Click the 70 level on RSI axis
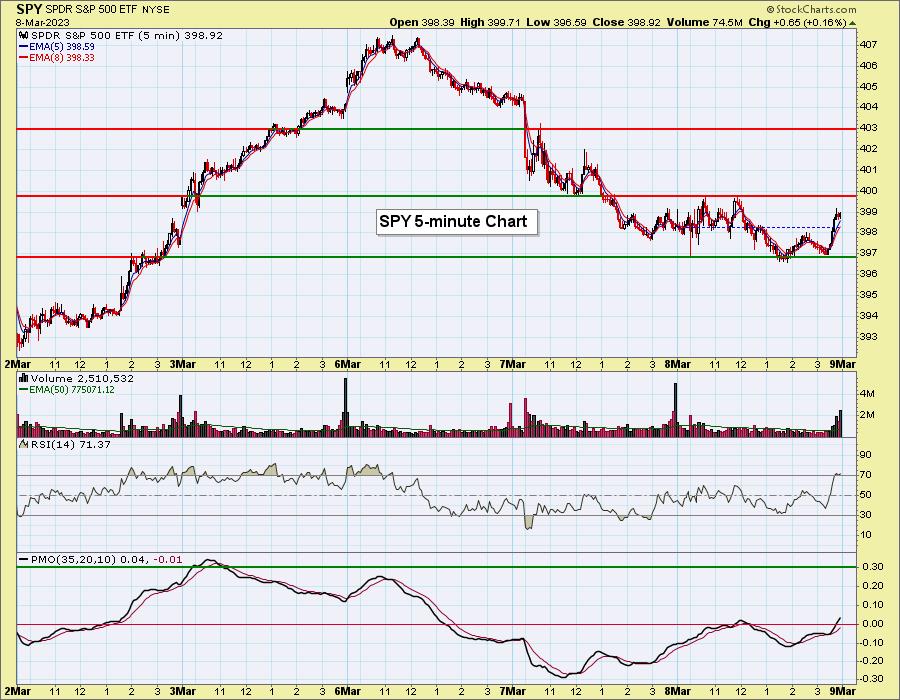Screen dimensions: 900x700 tap(866, 475)
